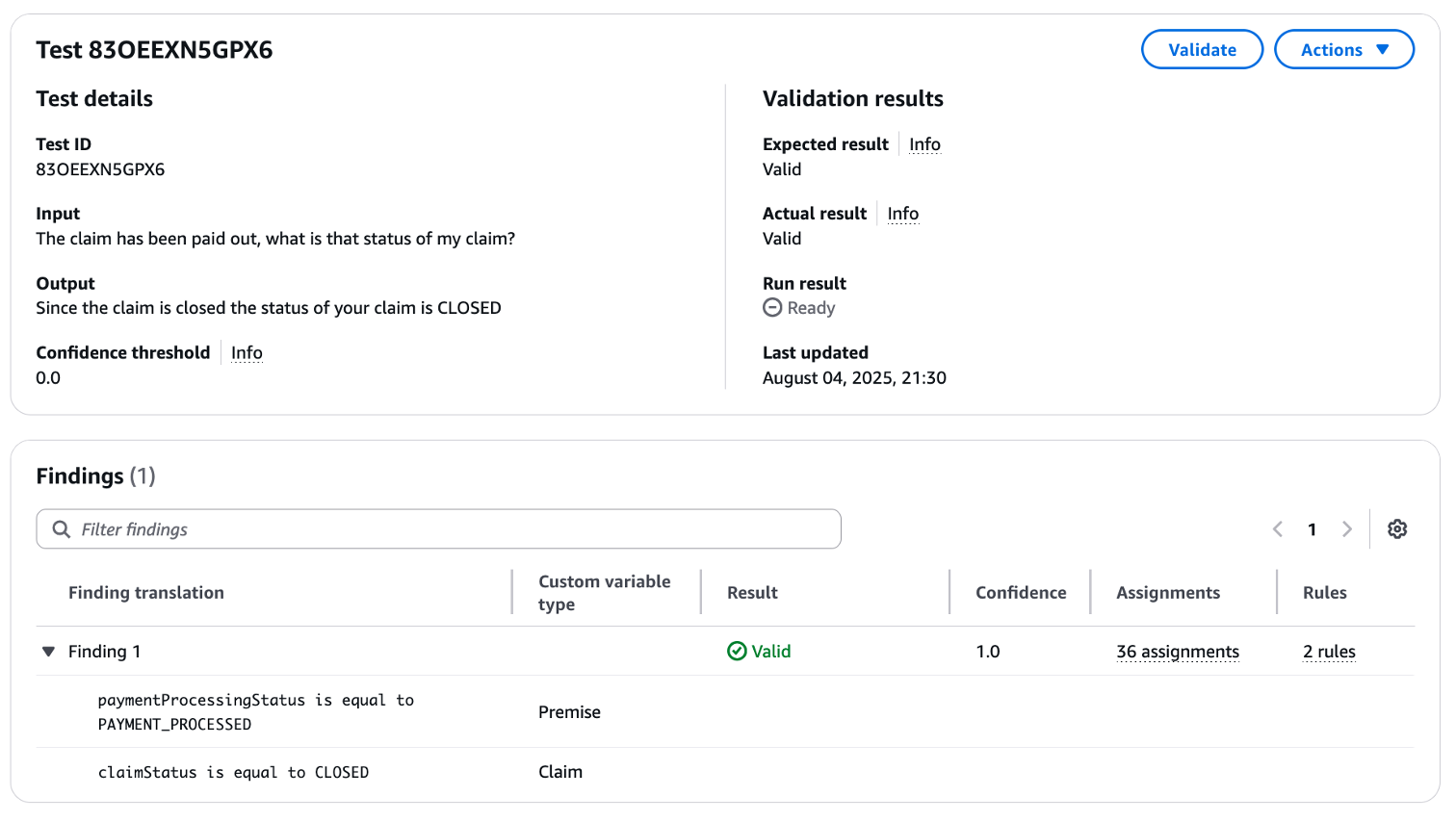This screenshot has height=822, width=1456.
Task: Click the Ready run result status icon
Action: coord(770,307)
